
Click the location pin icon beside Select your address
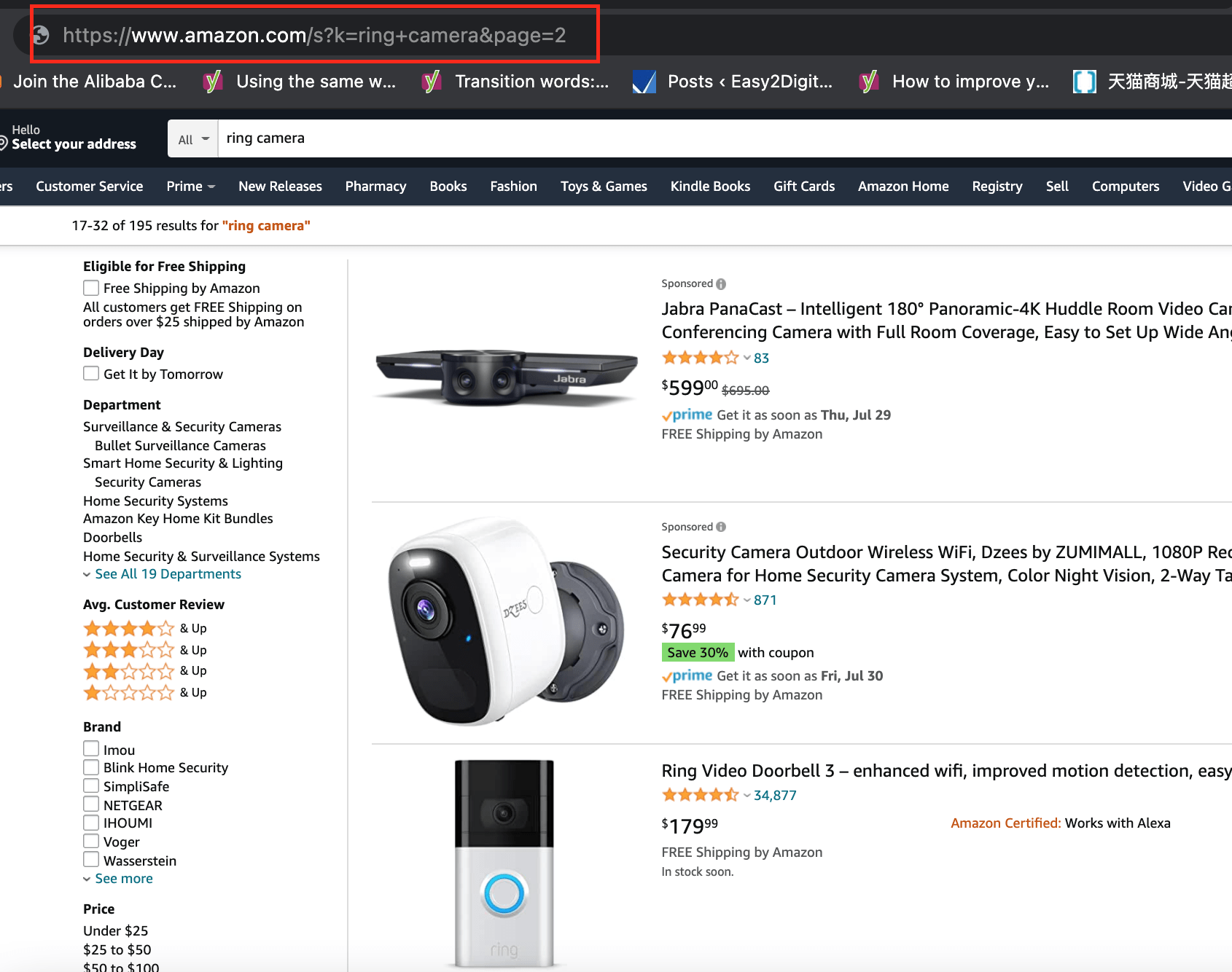click(x=4, y=143)
